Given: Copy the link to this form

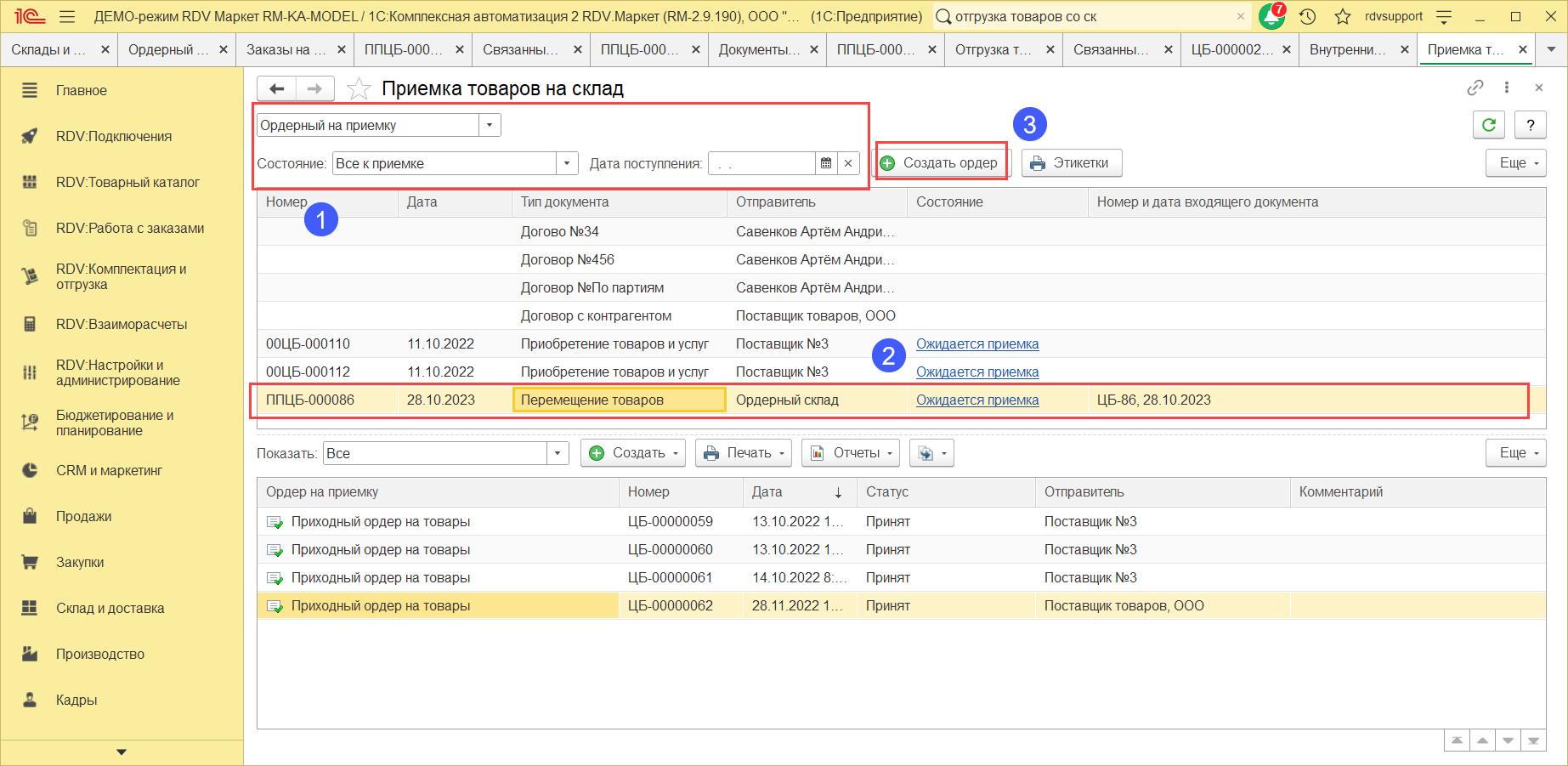Looking at the screenshot, I should pyautogui.click(x=1475, y=88).
